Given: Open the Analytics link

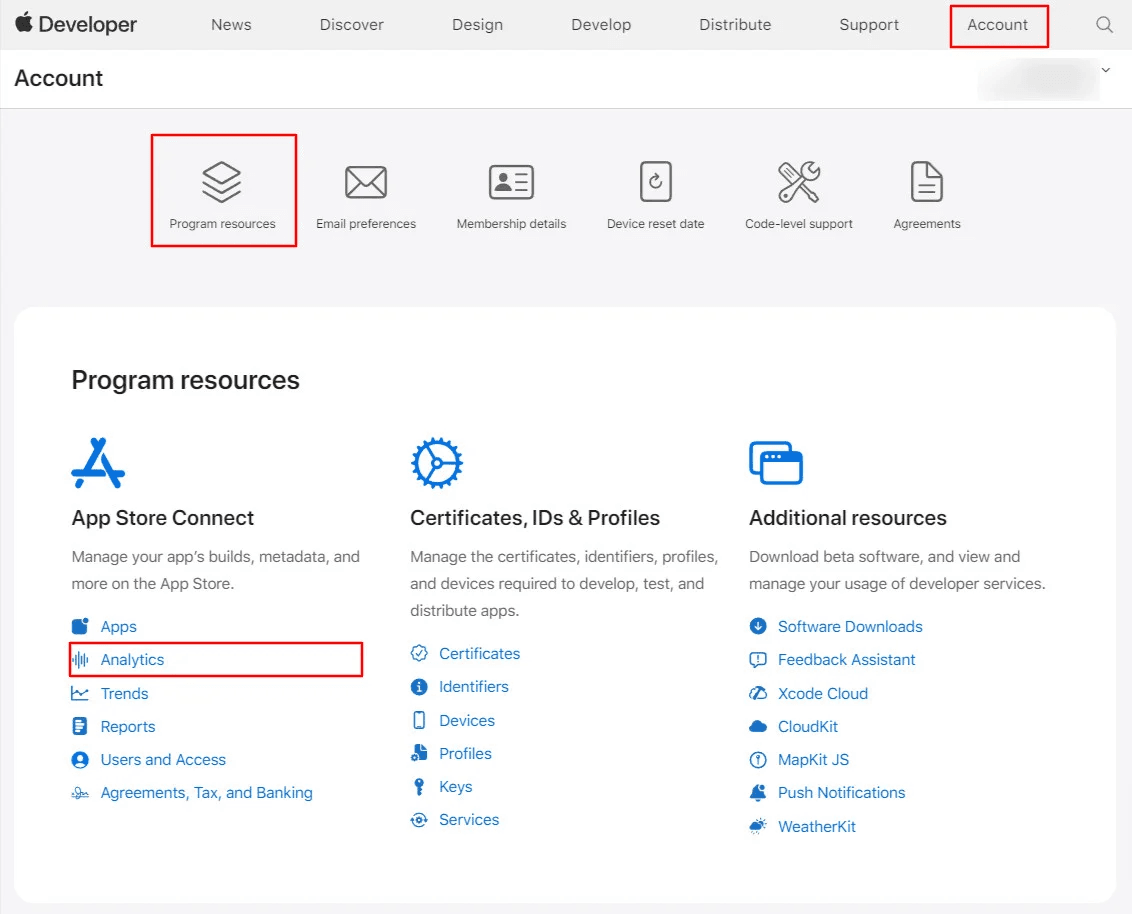Looking at the screenshot, I should pyautogui.click(x=132, y=659).
